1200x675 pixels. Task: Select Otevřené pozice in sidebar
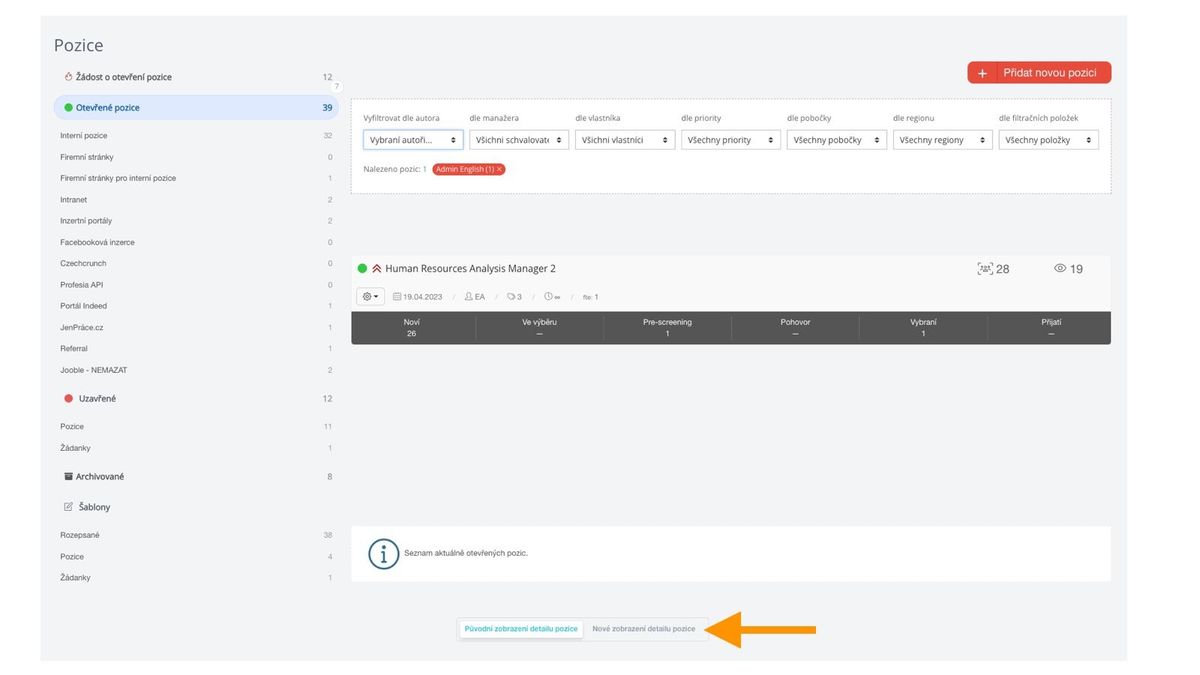click(108, 107)
